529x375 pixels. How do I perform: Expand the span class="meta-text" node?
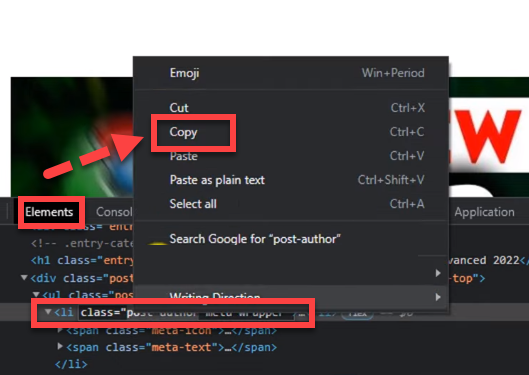click(x=60, y=346)
